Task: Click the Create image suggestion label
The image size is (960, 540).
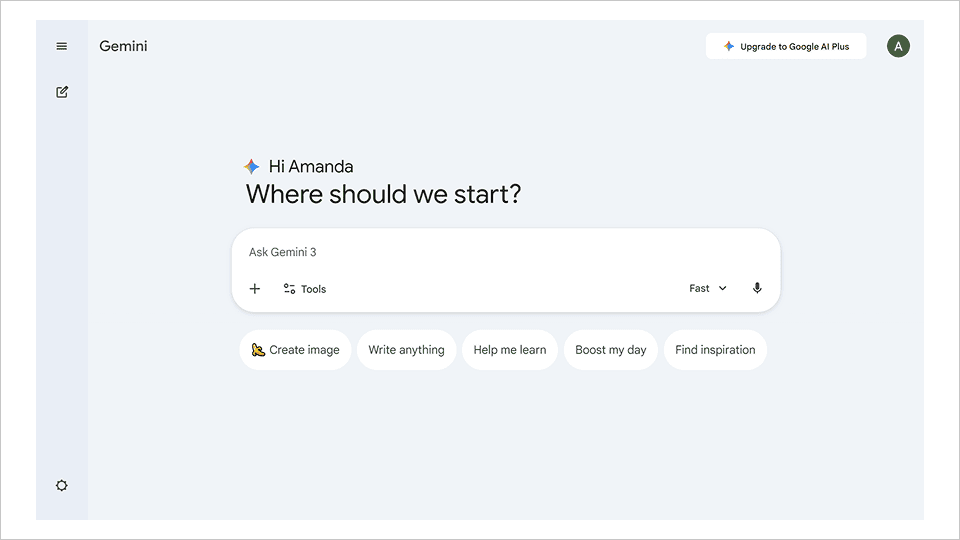Action: coord(304,350)
